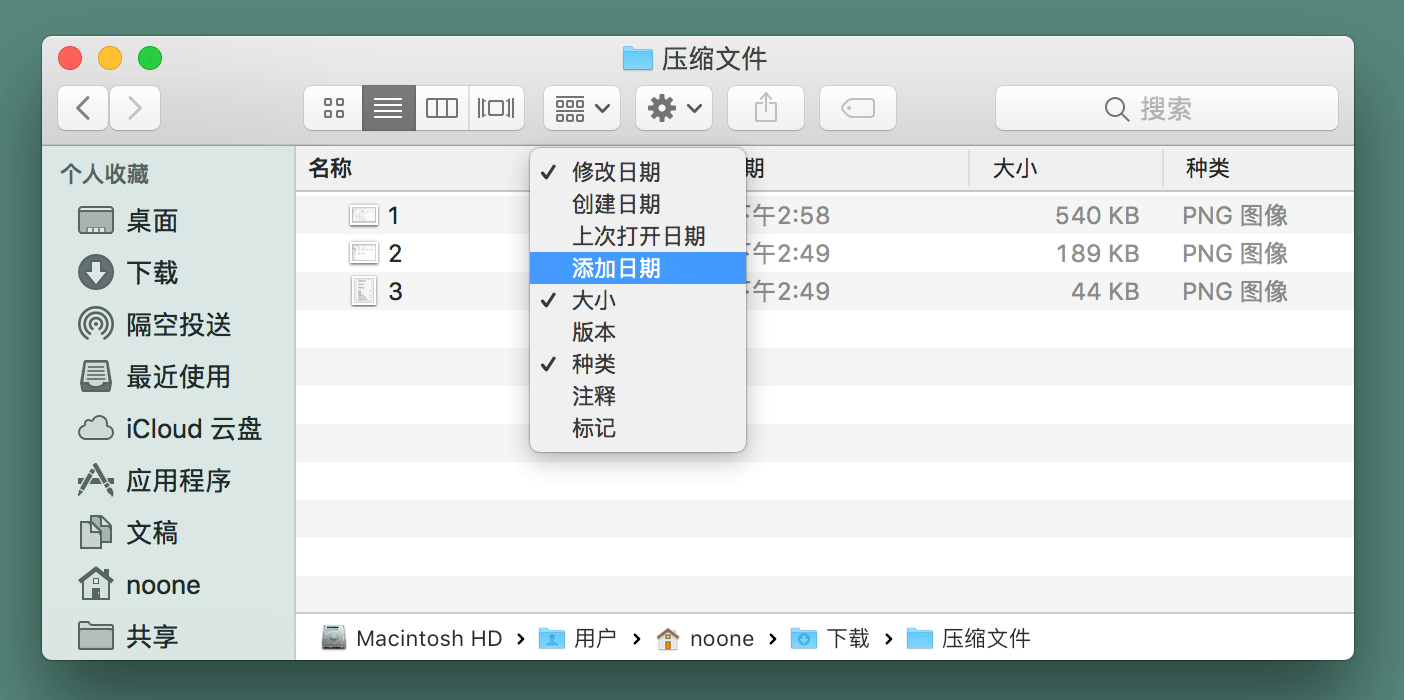Viewport: 1404px width, 700px height.
Task: Open iCloud 云盘 in sidebar
Action: coord(193,429)
